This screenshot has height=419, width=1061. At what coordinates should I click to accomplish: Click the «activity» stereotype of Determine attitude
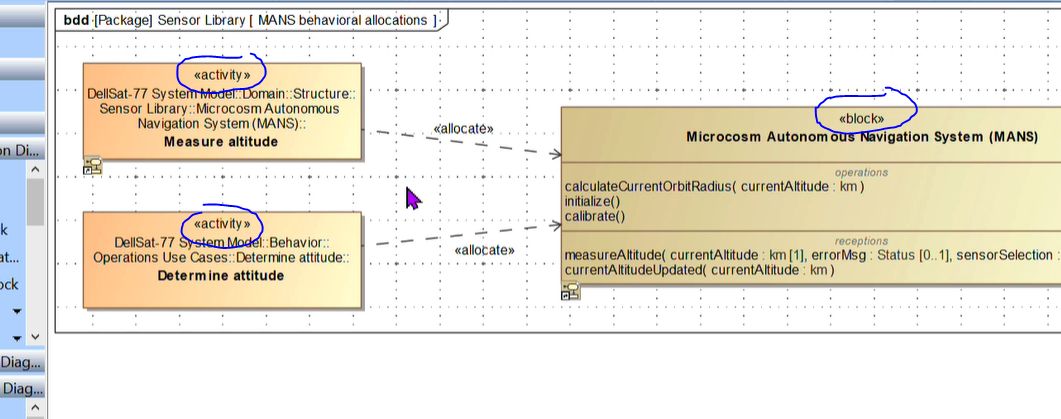click(222, 223)
